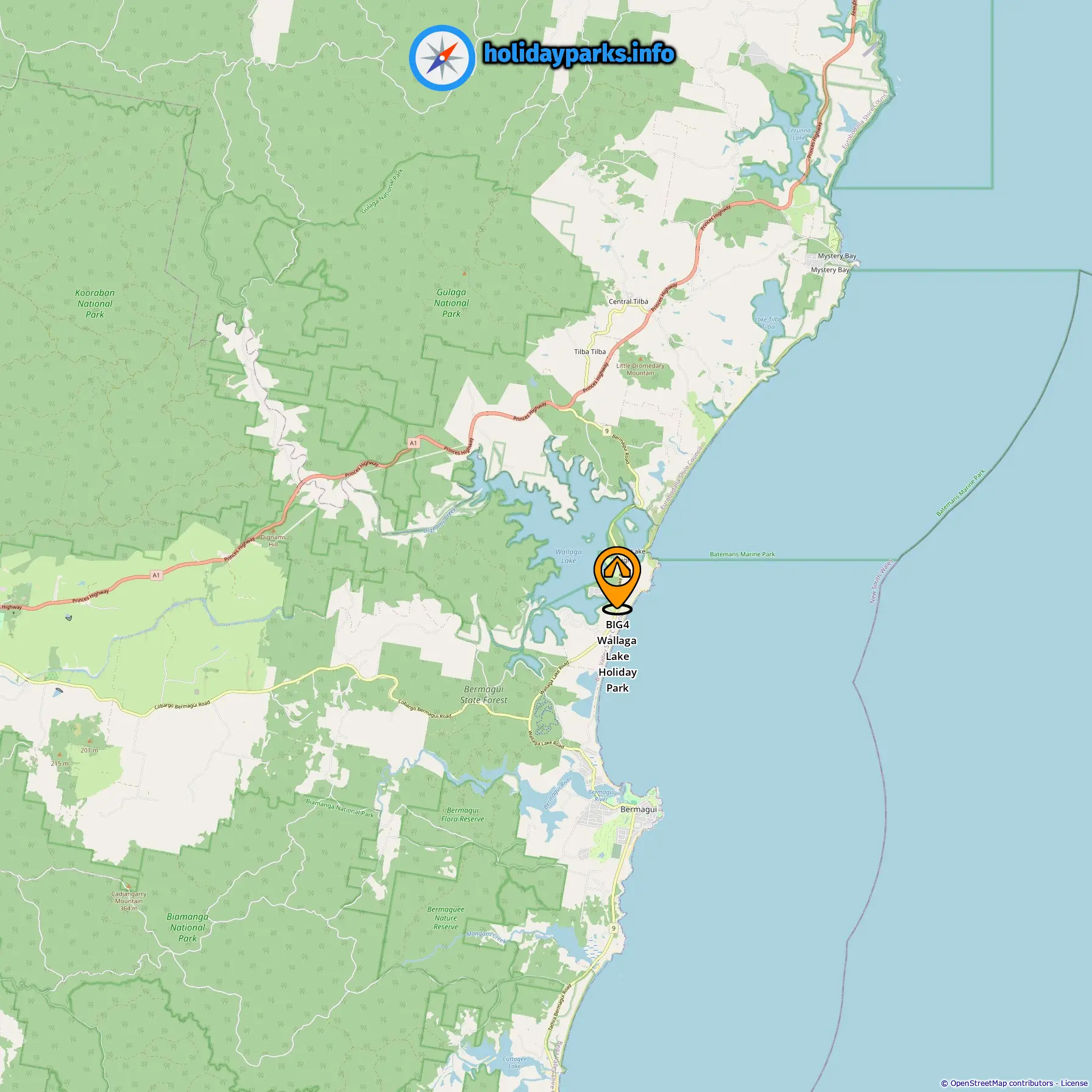Click the route 9 shield on Bermagui Road

coord(606,431)
